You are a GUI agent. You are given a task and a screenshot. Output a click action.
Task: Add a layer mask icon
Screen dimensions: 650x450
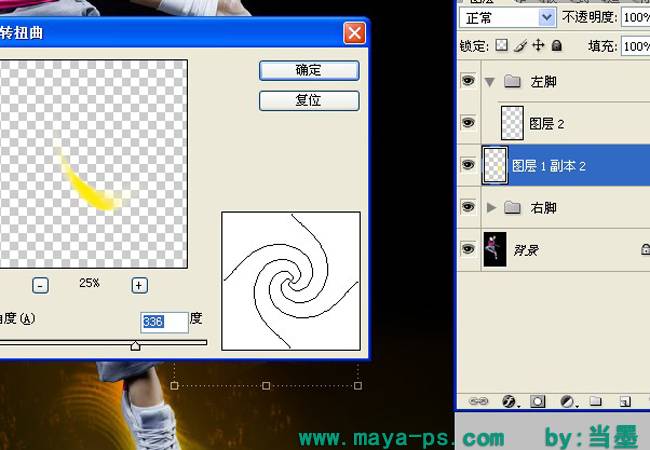[538, 401]
